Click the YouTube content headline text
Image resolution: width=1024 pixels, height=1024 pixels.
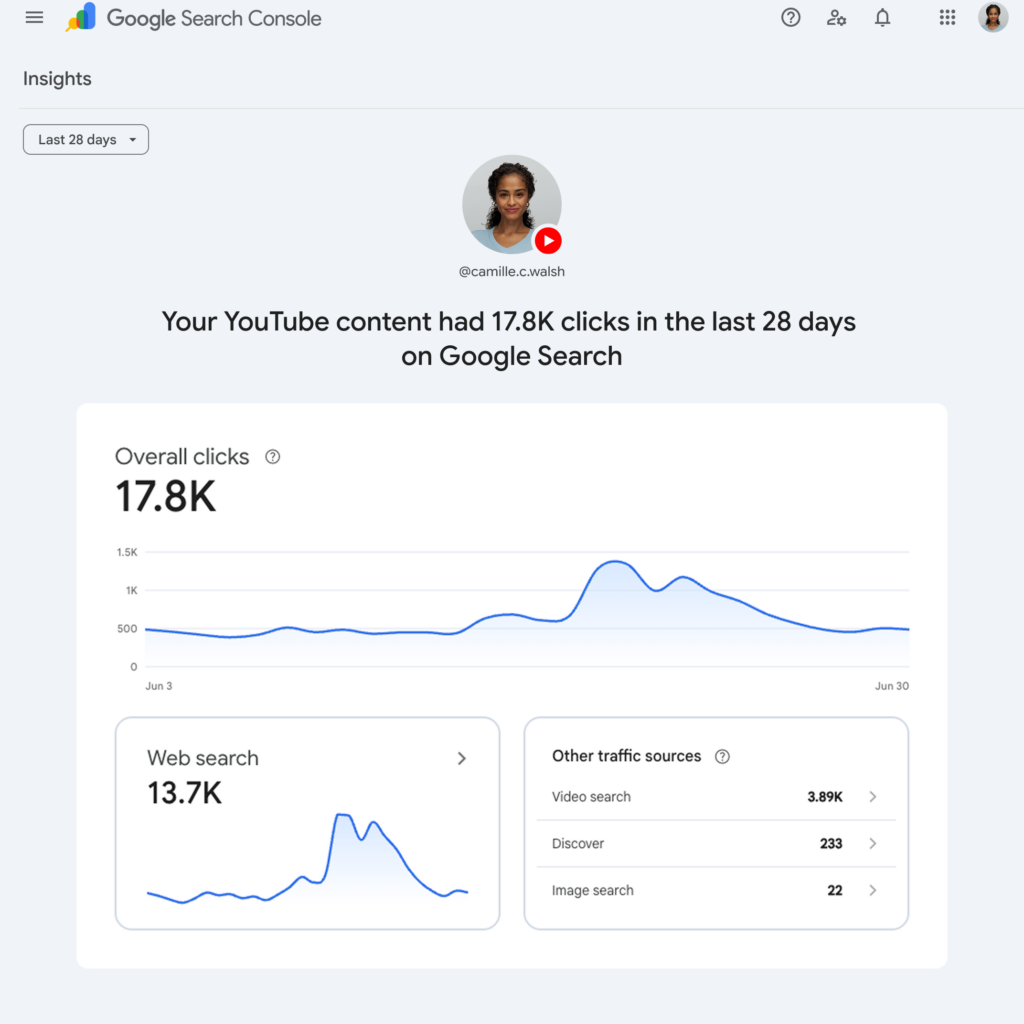[509, 339]
